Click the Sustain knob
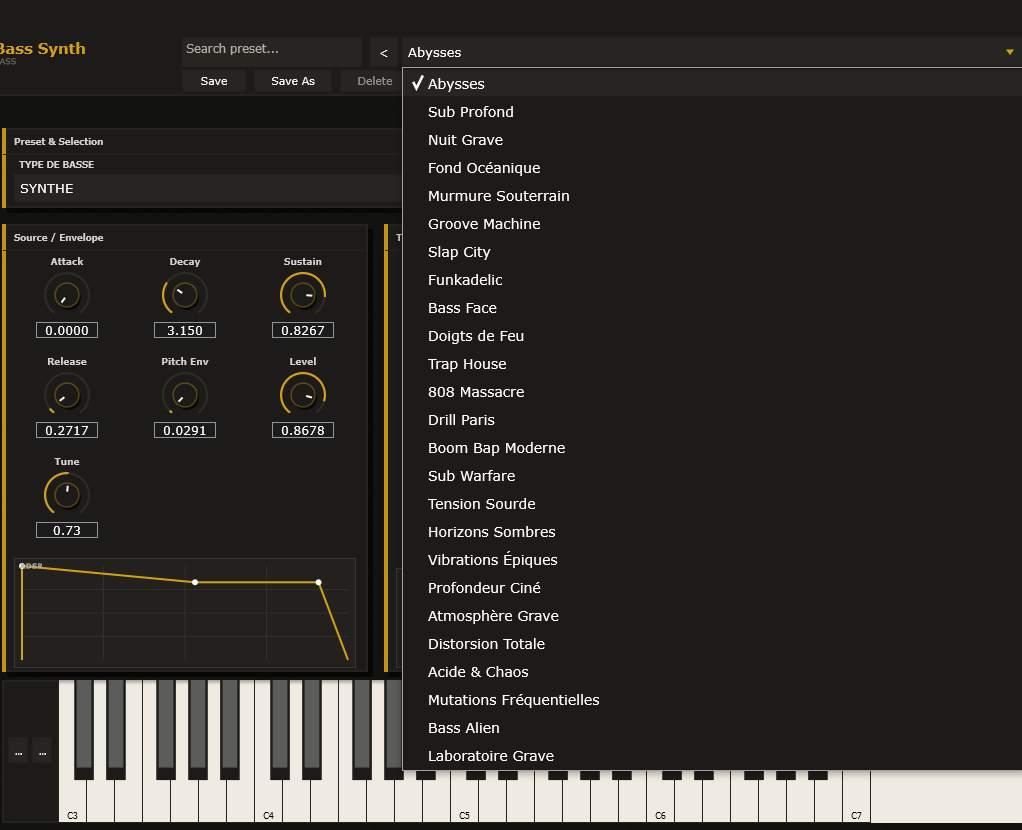Viewport: 1022px width, 830px height. 303,295
